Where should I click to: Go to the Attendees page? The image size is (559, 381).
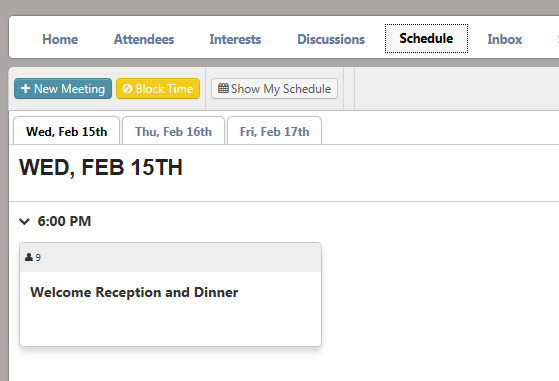(144, 39)
